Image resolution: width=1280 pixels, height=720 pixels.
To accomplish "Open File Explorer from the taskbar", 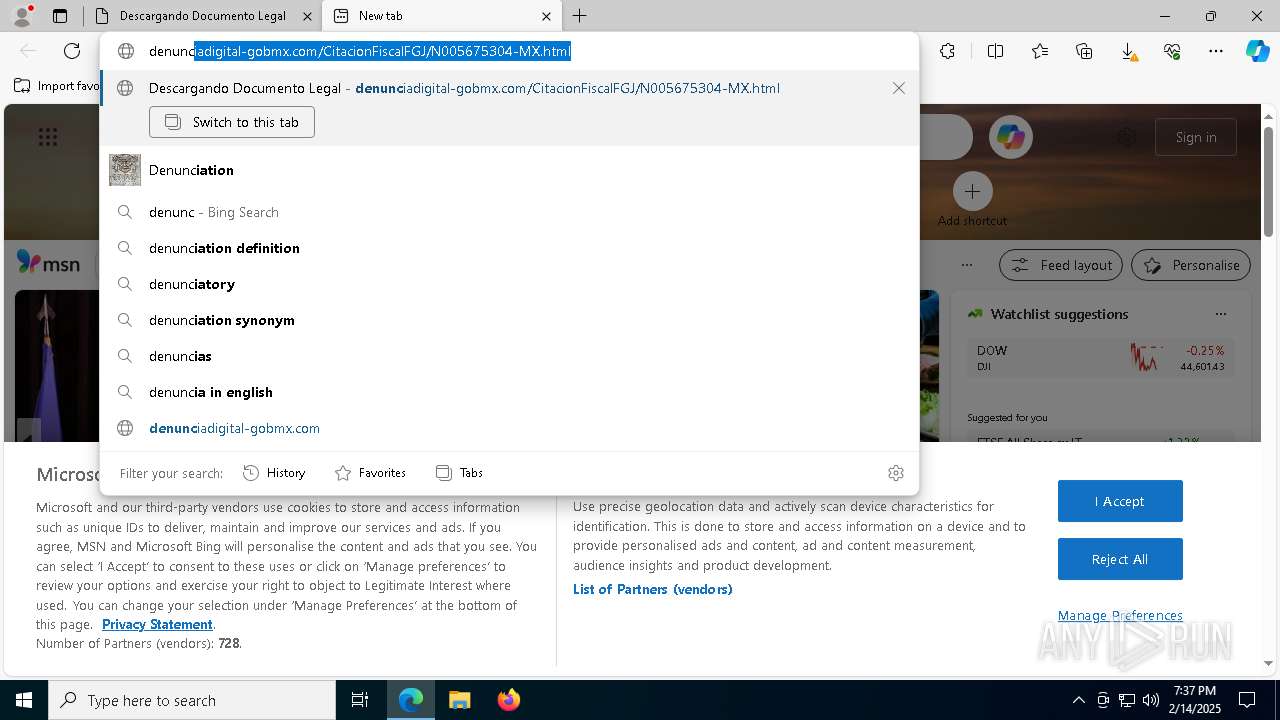I will pyautogui.click(x=459, y=700).
